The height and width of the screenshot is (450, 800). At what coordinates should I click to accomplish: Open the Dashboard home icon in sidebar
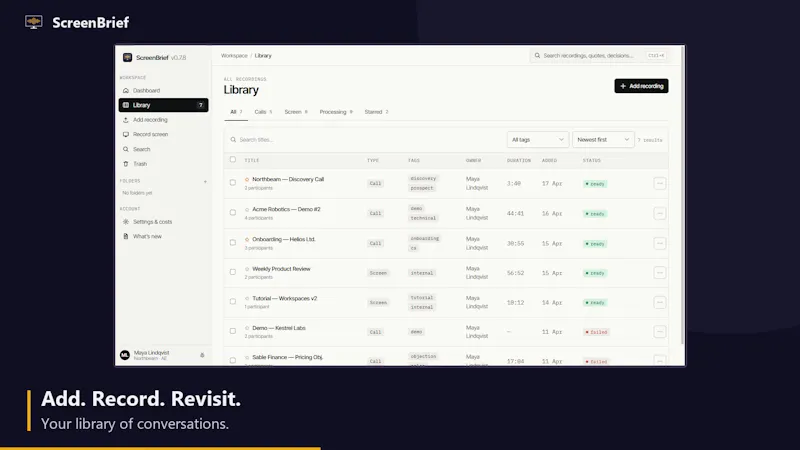126,90
